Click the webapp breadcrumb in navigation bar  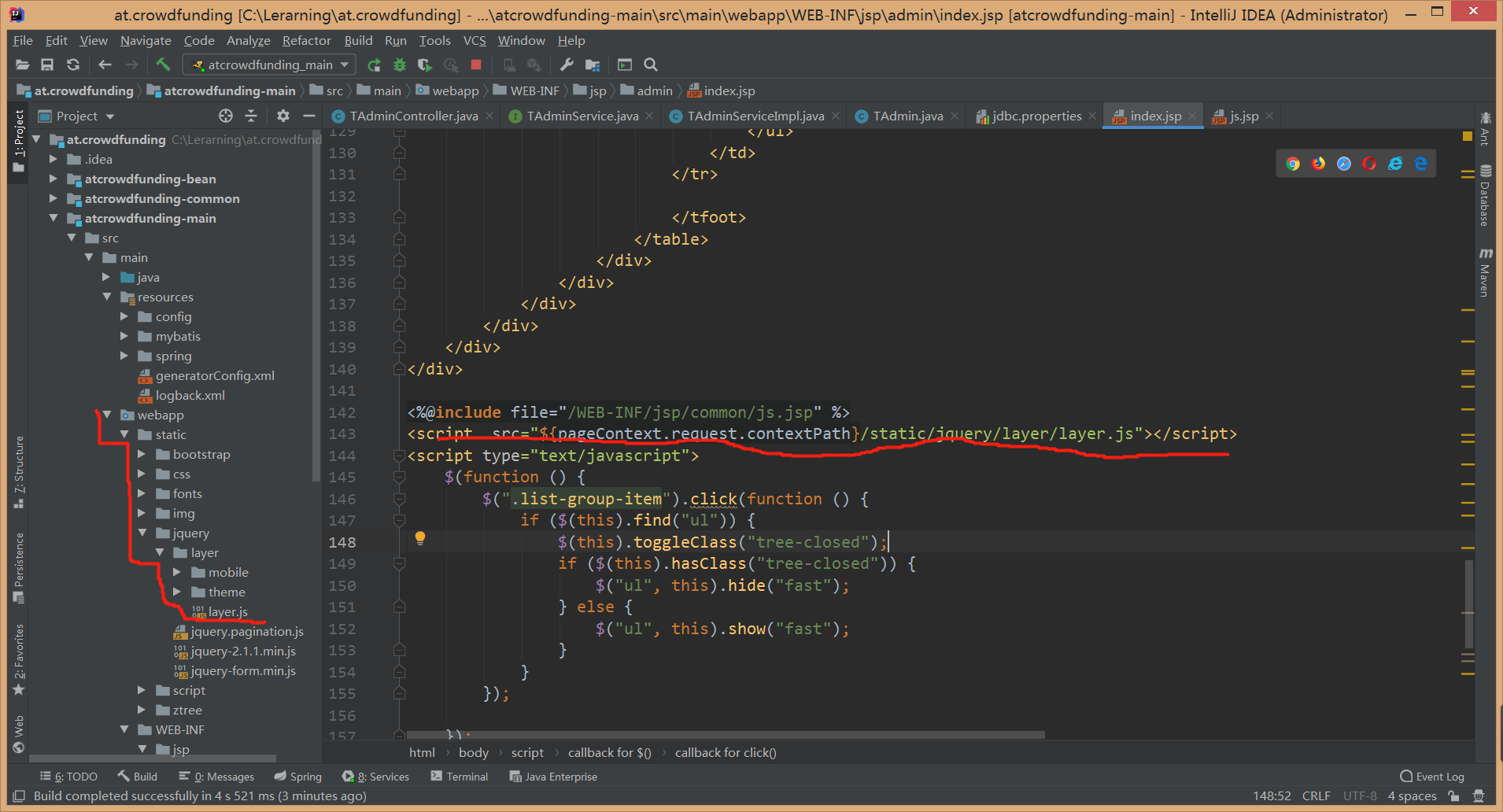coord(447,90)
